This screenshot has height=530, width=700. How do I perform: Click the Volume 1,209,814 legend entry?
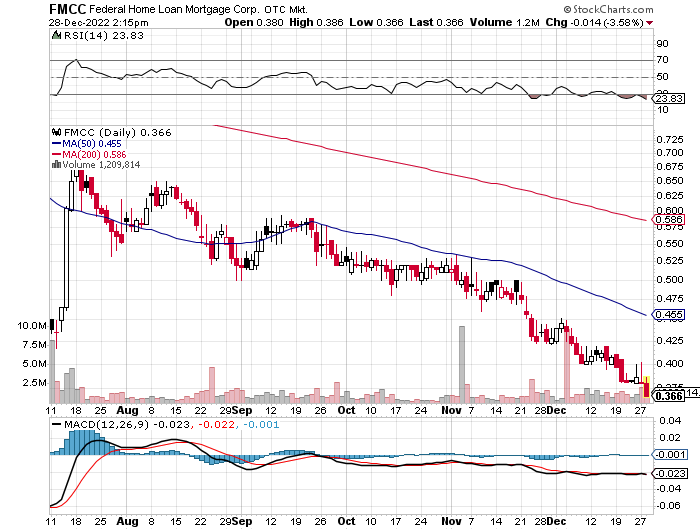(x=101, y=165)
